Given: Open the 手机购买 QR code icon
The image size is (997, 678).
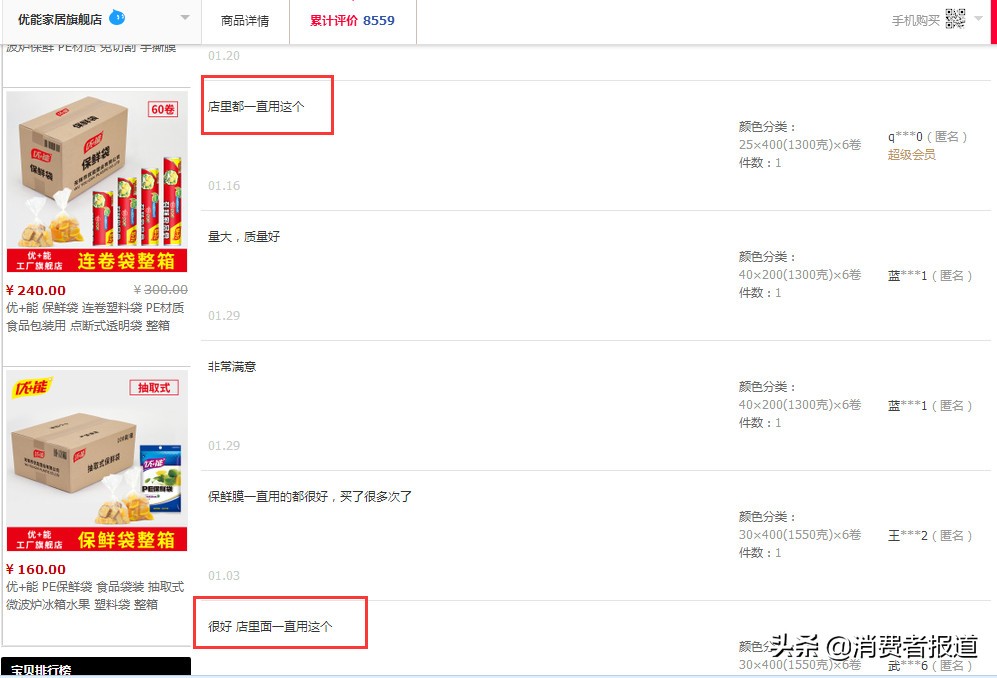Looking at the screenshot, I should coord(955,19).
